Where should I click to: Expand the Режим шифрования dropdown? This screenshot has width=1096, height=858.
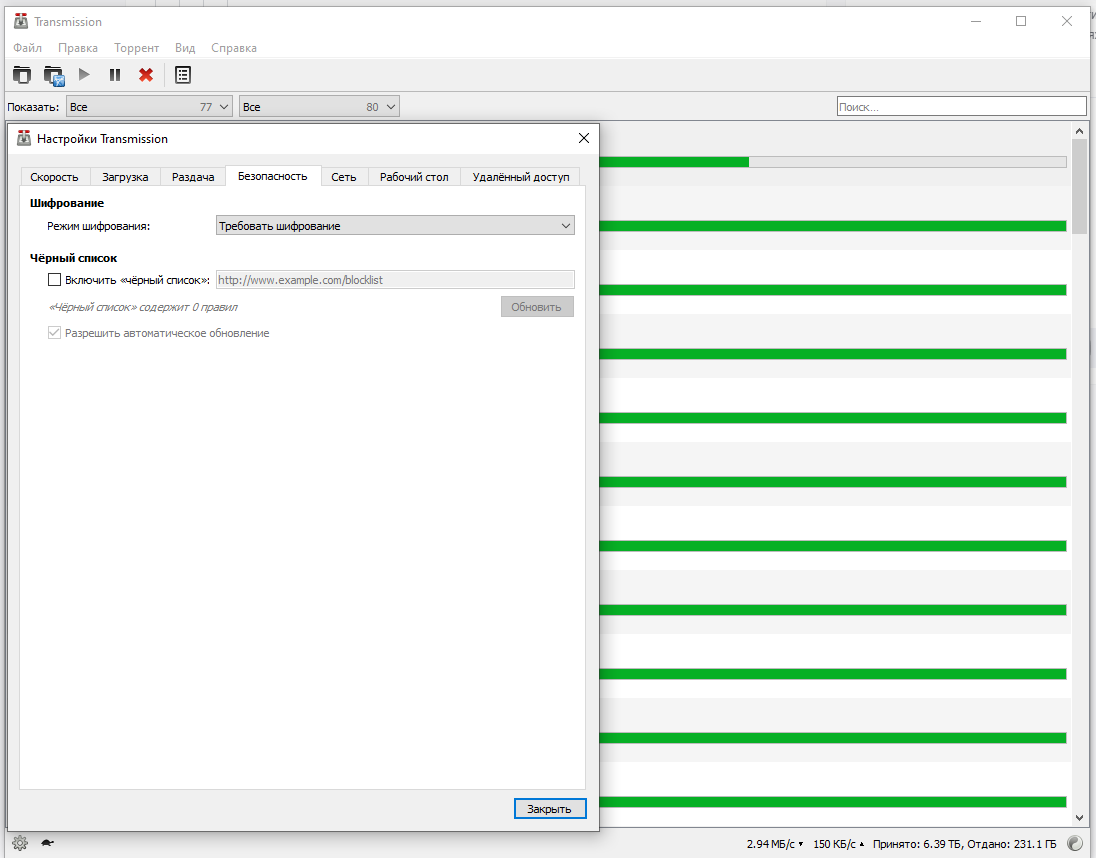395,226
